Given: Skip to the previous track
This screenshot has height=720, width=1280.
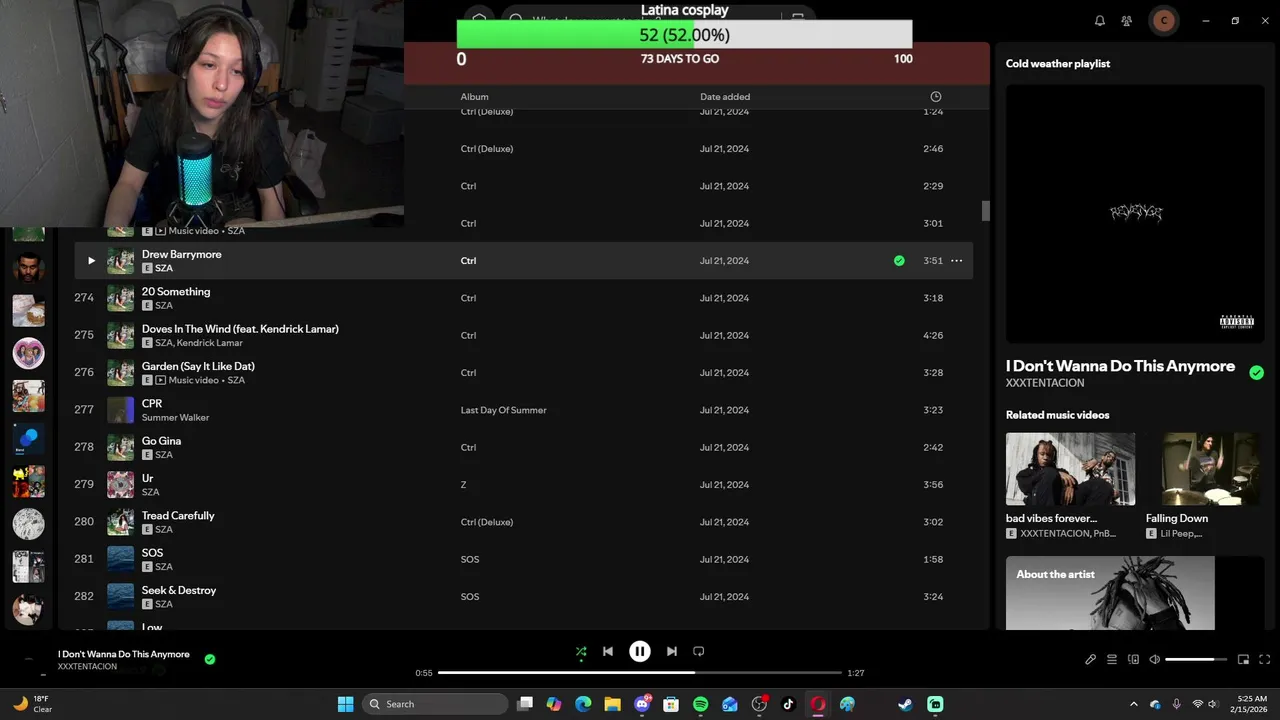Looking at the screenshot, I should pos(608,651).
